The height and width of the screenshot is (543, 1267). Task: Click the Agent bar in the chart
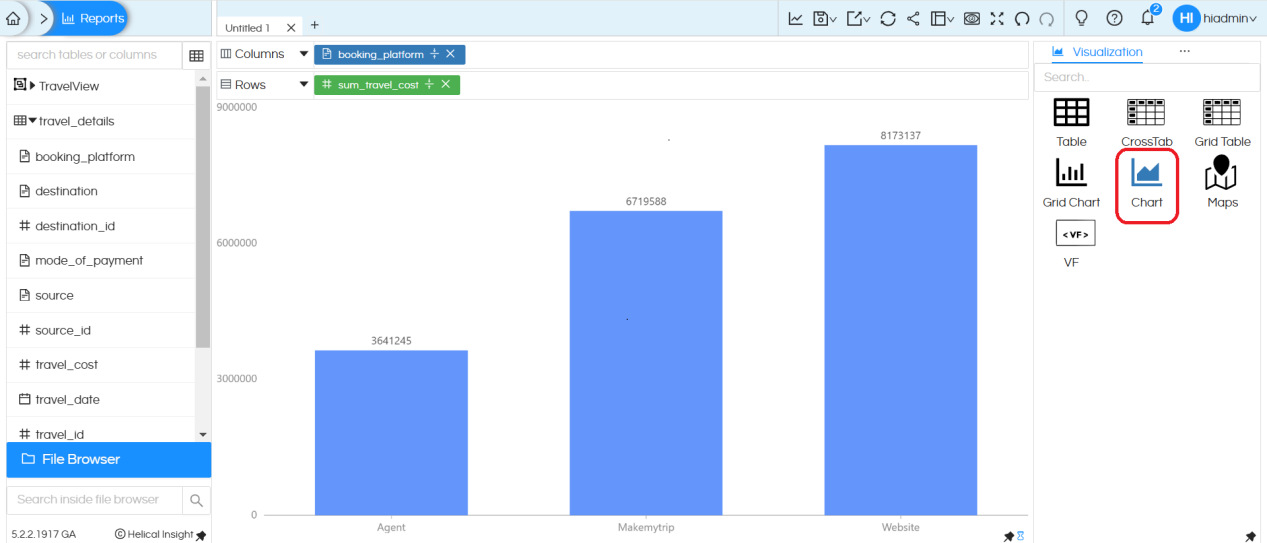[391, 432]
